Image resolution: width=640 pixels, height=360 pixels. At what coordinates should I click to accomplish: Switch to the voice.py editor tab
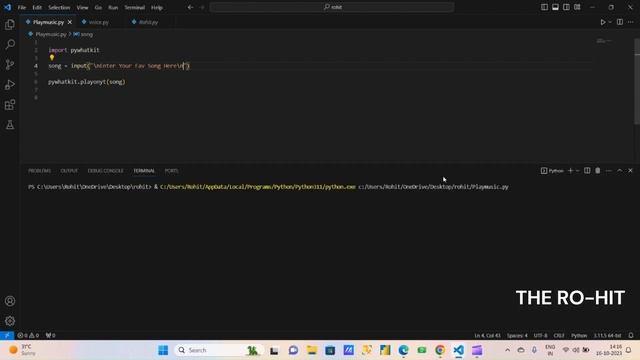pos(98,22)
